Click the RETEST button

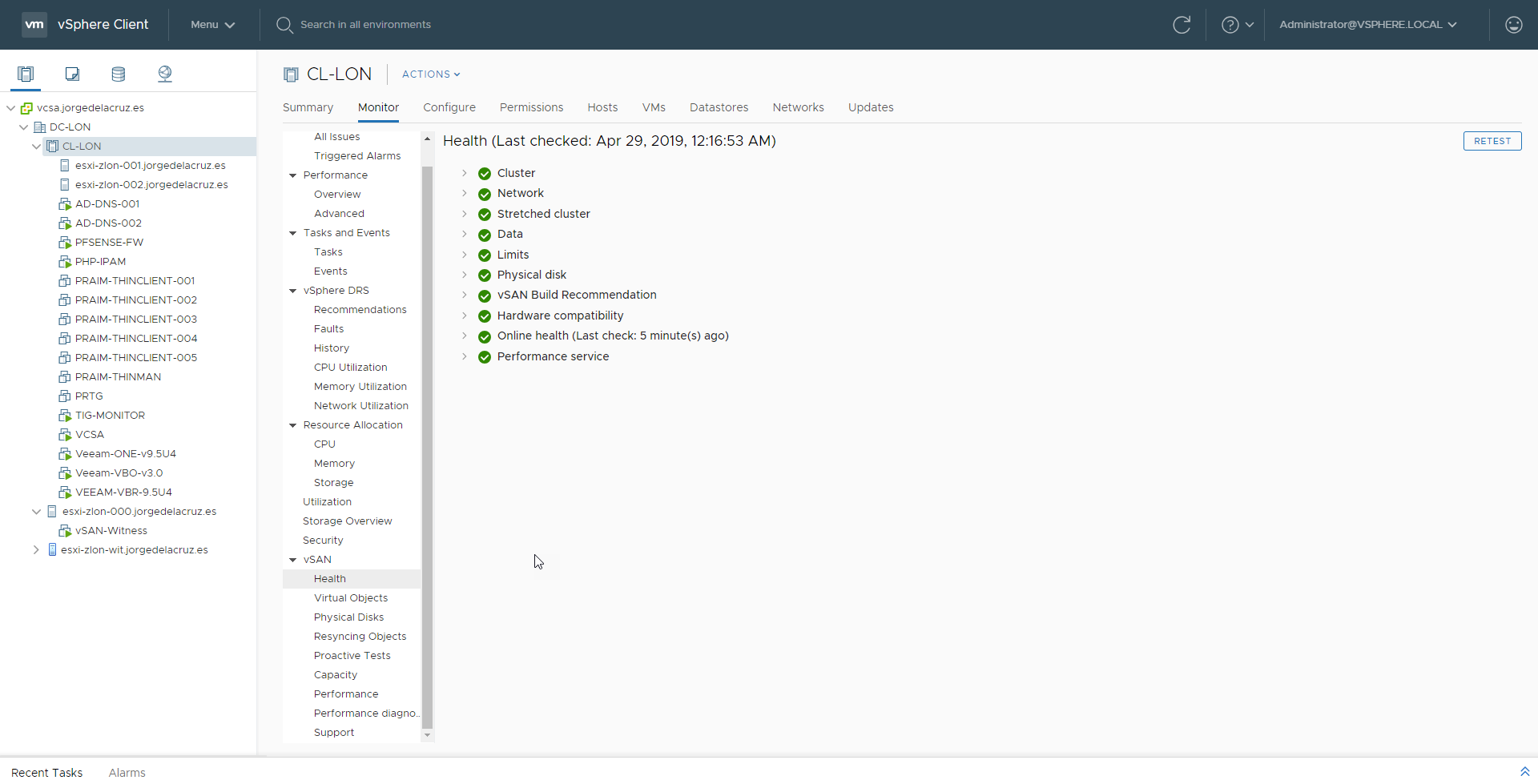point(1492,141)
